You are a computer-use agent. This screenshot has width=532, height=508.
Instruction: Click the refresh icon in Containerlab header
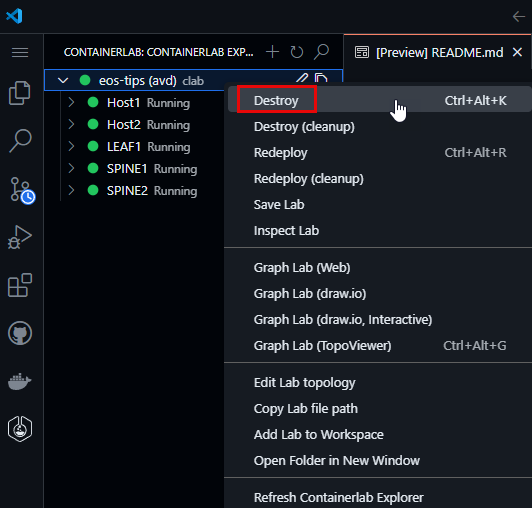pos(297,52)
